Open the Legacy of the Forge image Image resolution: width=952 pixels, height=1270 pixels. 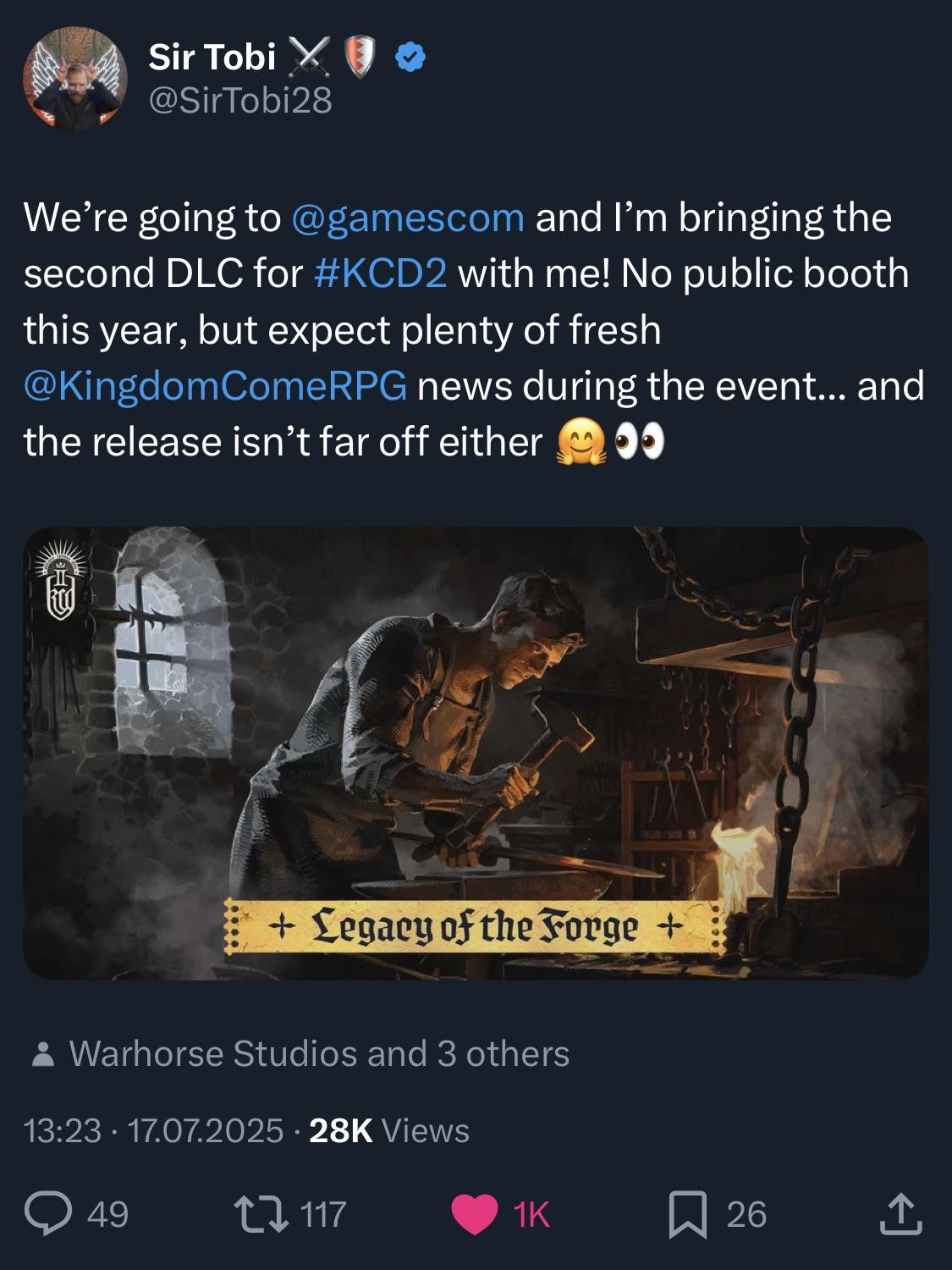click(476, 753)
